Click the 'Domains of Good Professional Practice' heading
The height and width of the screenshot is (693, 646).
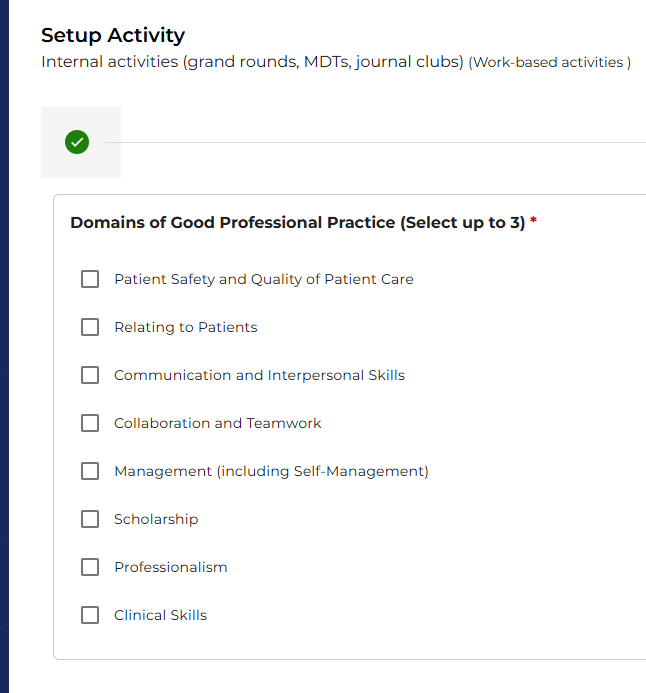click(297, 222)
